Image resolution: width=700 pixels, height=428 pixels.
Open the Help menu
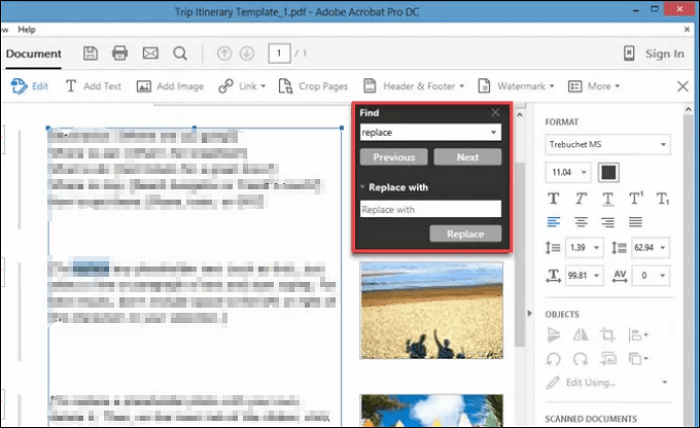point(26,29)
